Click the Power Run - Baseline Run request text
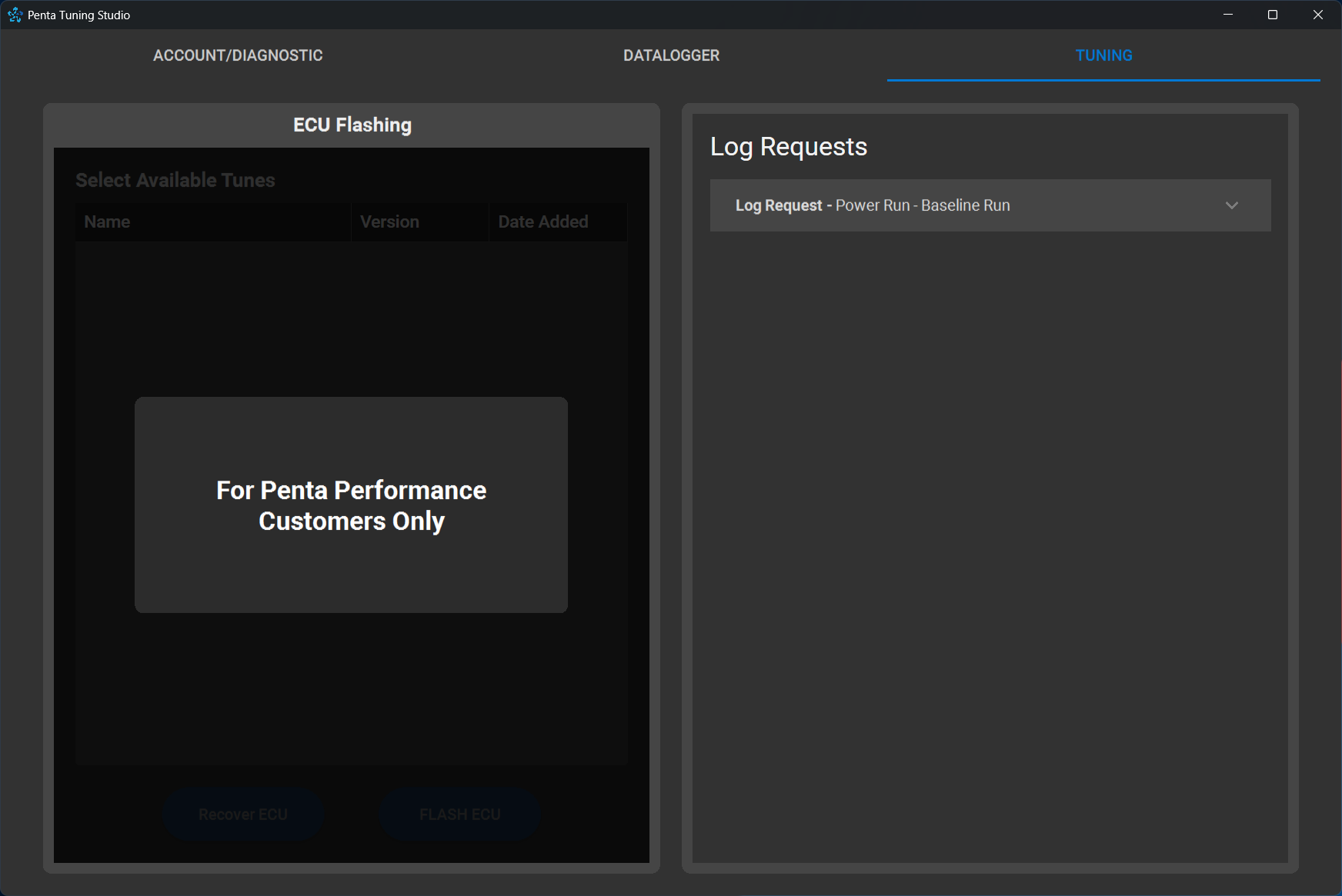1342x896 pixels. (x=923, y=205)
